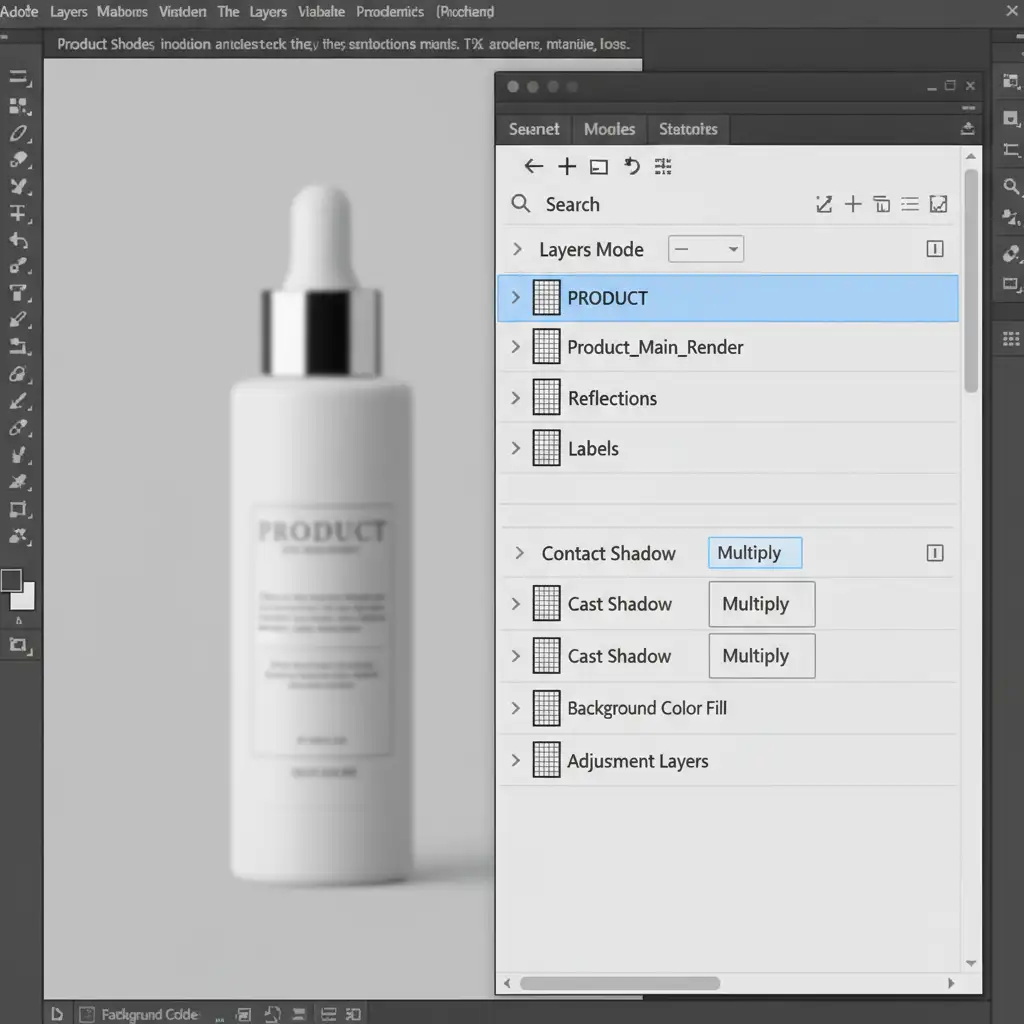Click the export icon at panel's top right

click(967, 129)
